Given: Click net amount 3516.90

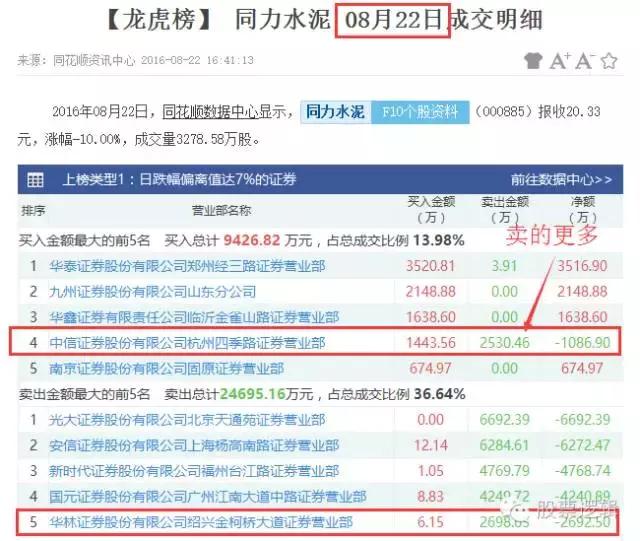Looking at the screenshot, I should pos(582,266).
